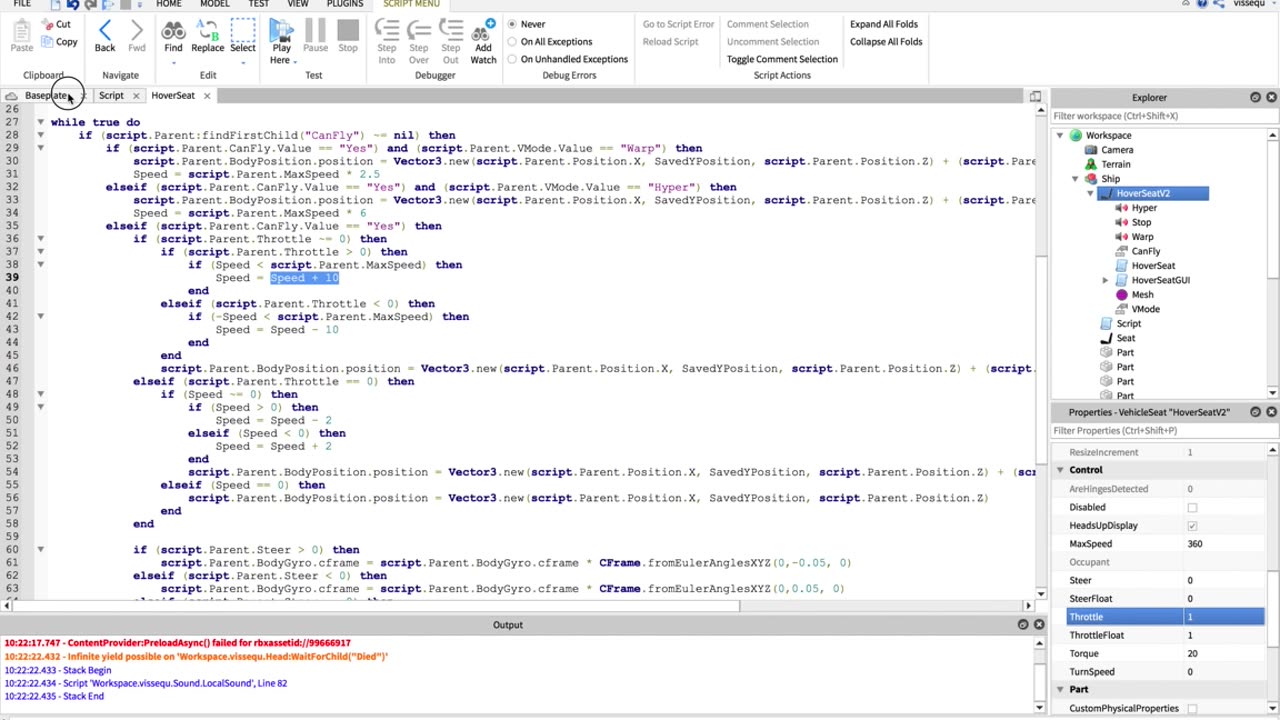Open the PLUGINS ribbon tab
The height and width of the screenshot is (720, 1280).
coord(345,4)
